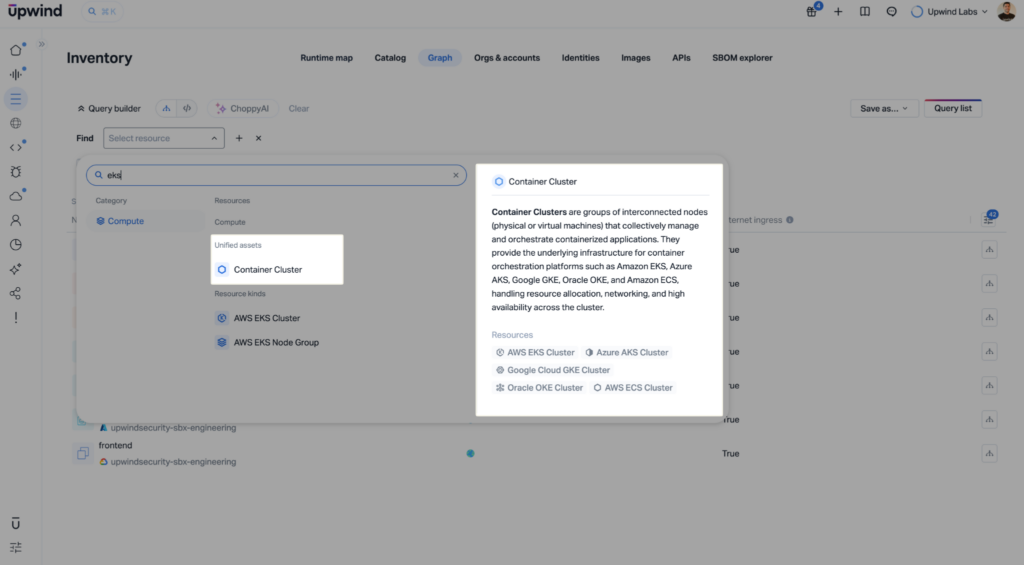The height and width of the screenshot is (565, 1024).
Task: Open the chat support icon
Action: (891, 11)
